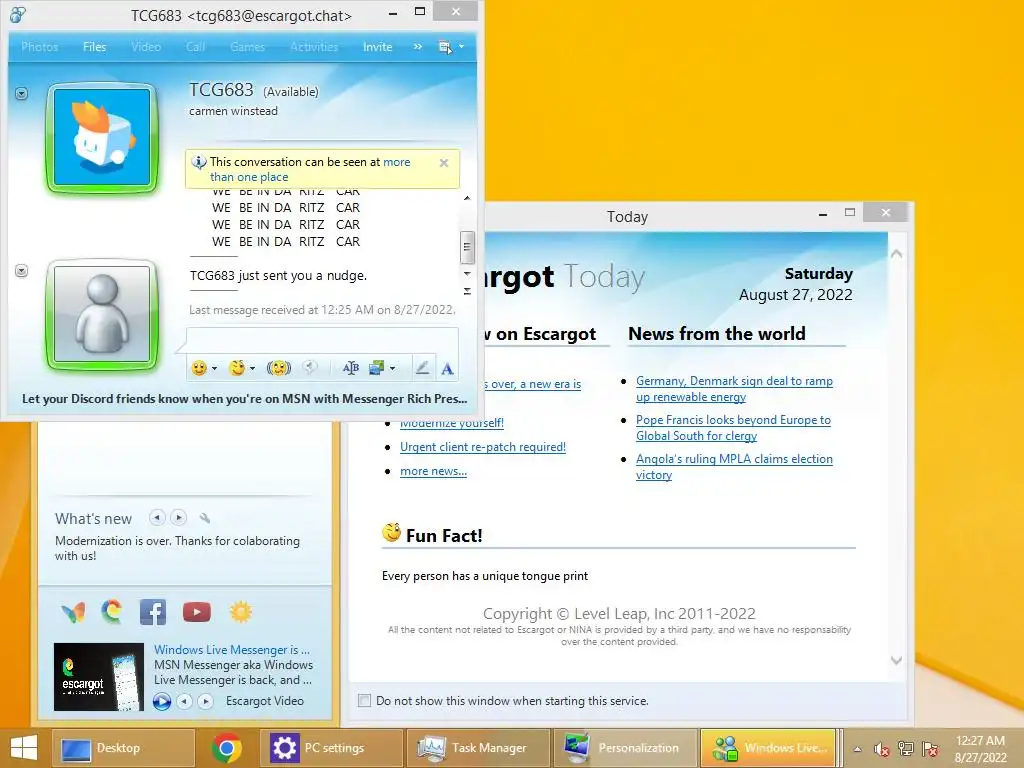Image resolution: width=1024 pixels, height=768 pixels.
Task: Open What's new wrench settings icon
Action: (204, 519)
